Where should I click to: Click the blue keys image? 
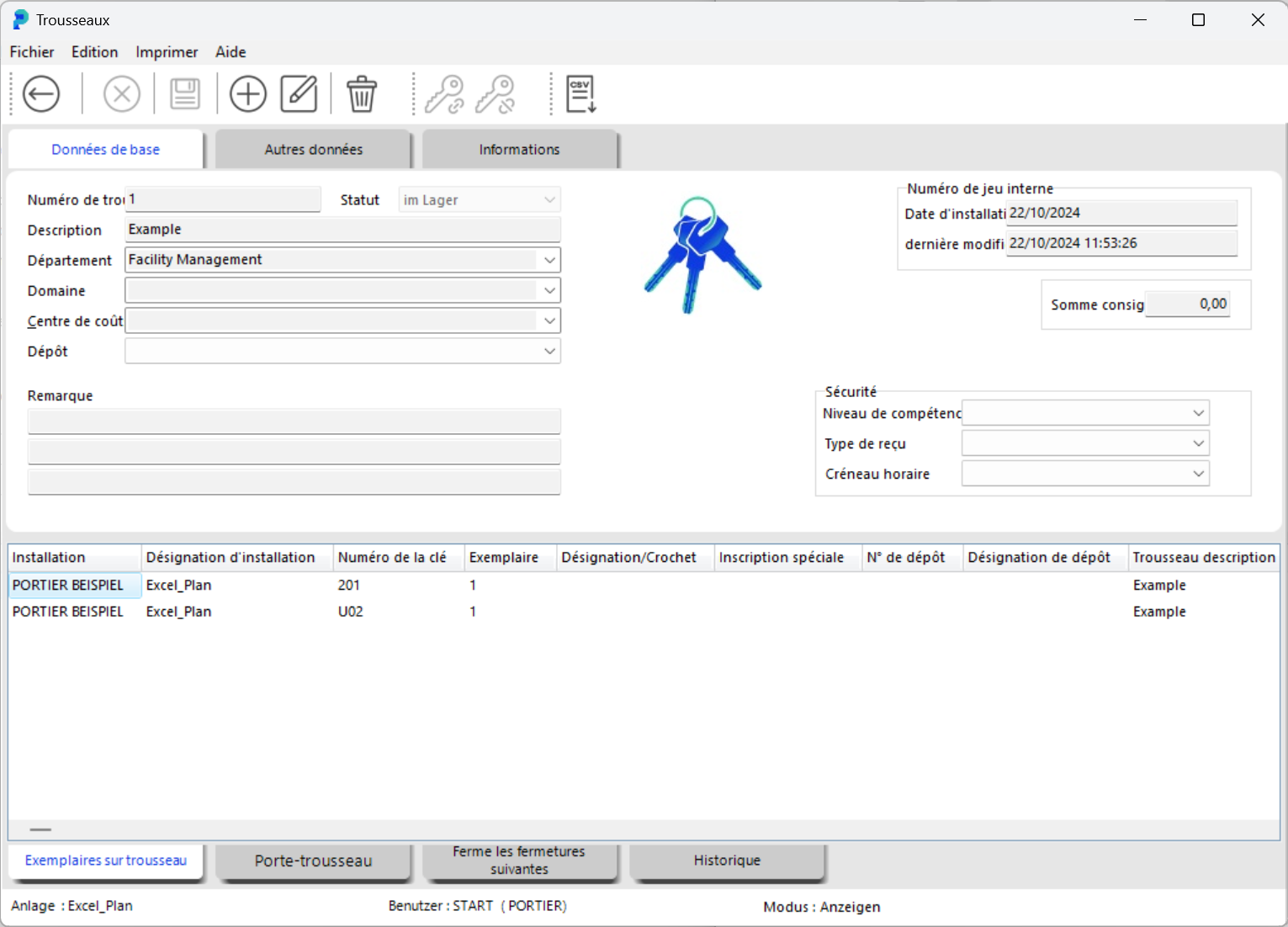pyautogui.click(x=702, y=256)
